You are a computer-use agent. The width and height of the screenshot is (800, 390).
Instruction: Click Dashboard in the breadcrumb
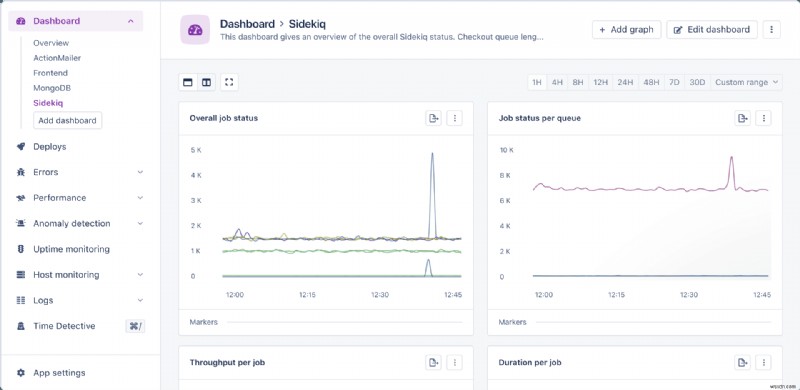(x=247, y=23)
